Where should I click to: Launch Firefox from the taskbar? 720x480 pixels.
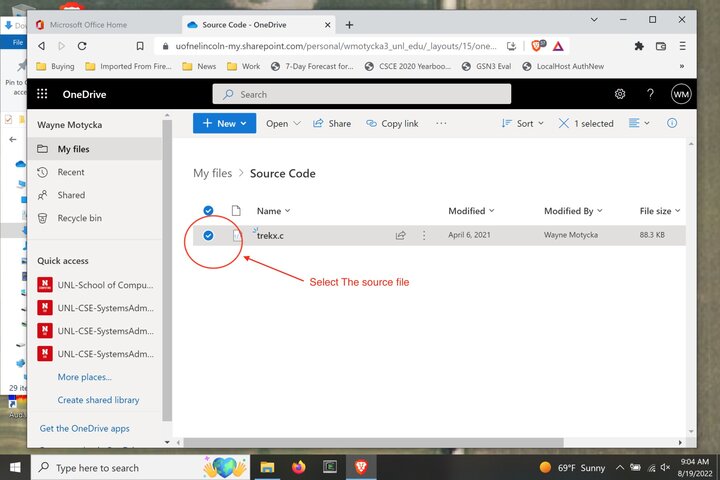click(x=298, y=468)
